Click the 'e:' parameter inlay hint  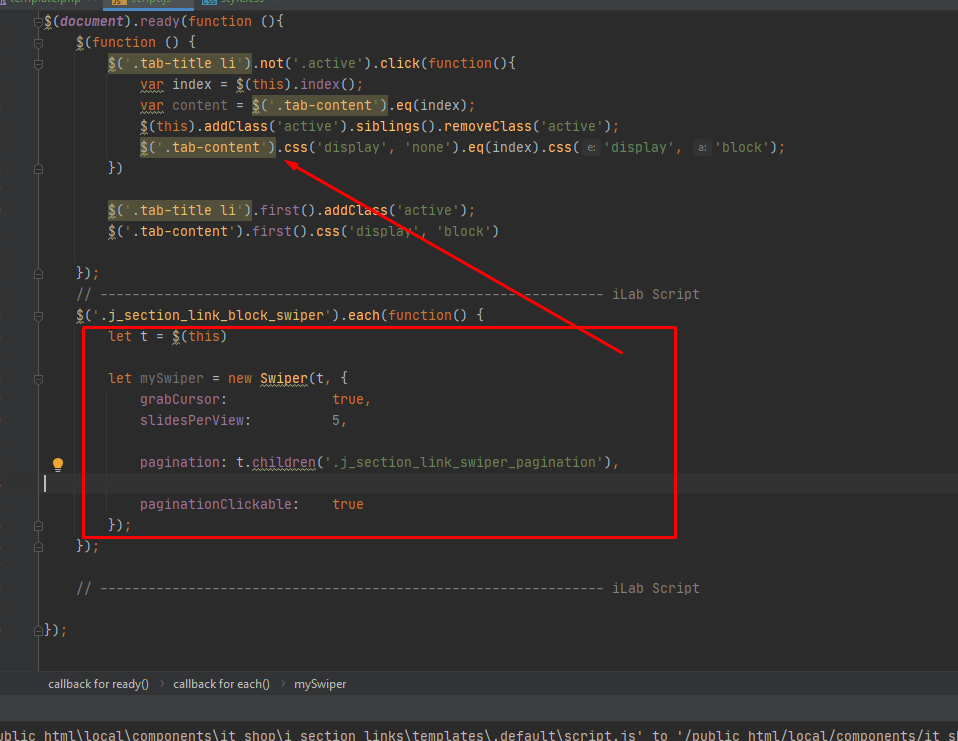[591, 148]
